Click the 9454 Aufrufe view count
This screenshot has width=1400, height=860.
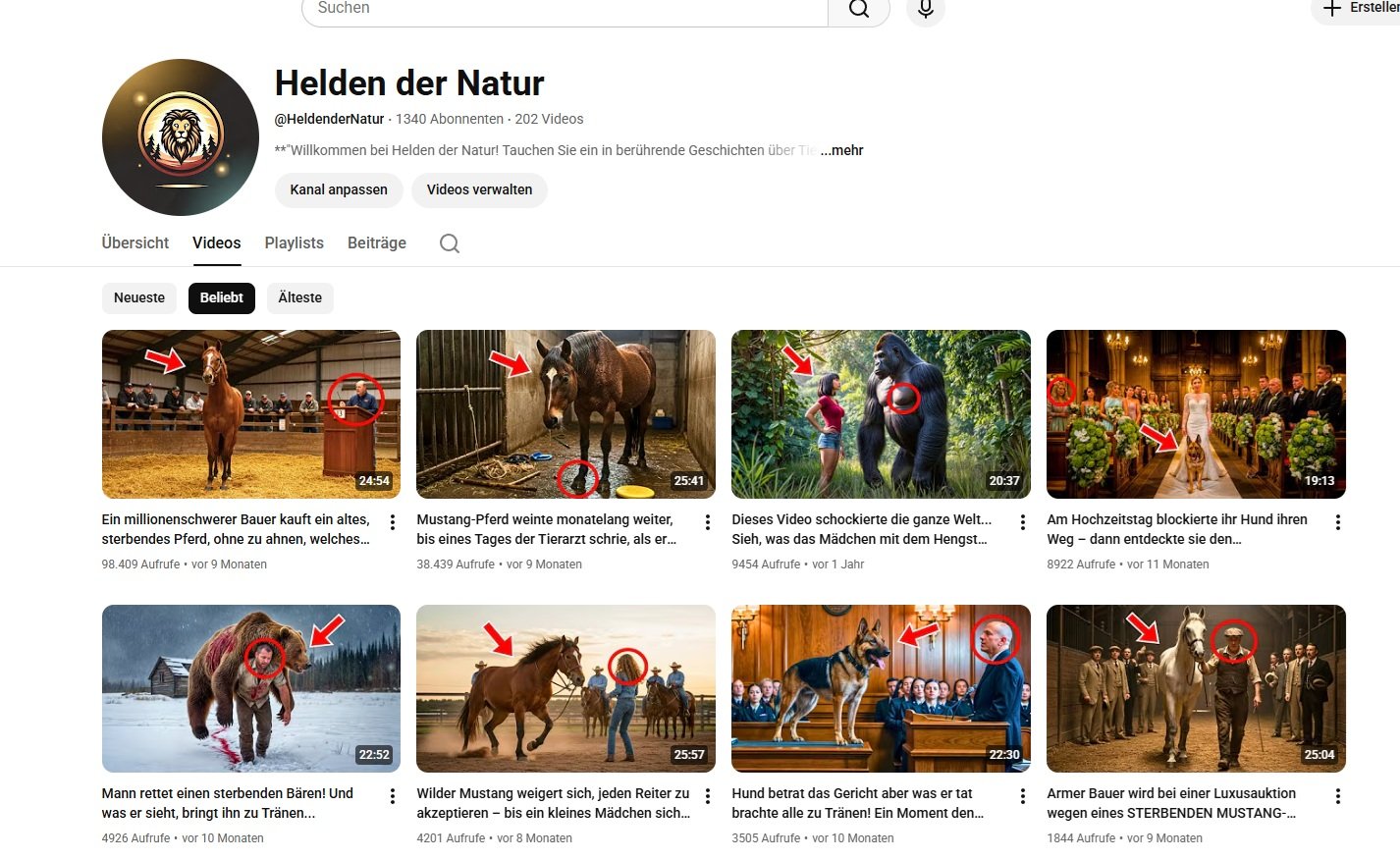coord(766,564)
